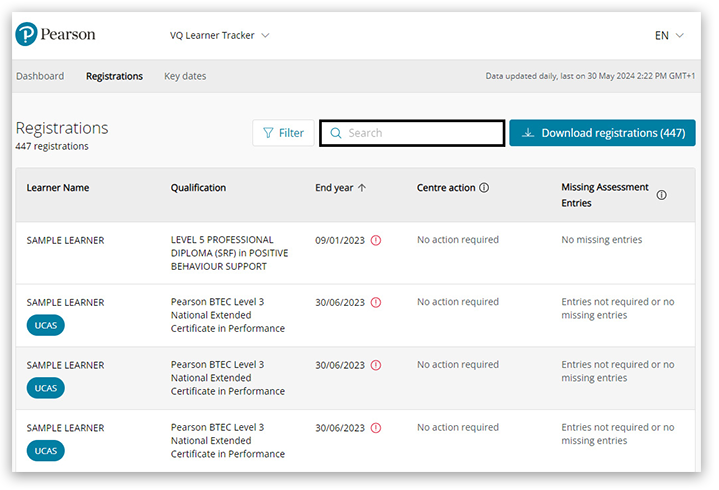Click the alert icon in the third row

coord(376,365)
